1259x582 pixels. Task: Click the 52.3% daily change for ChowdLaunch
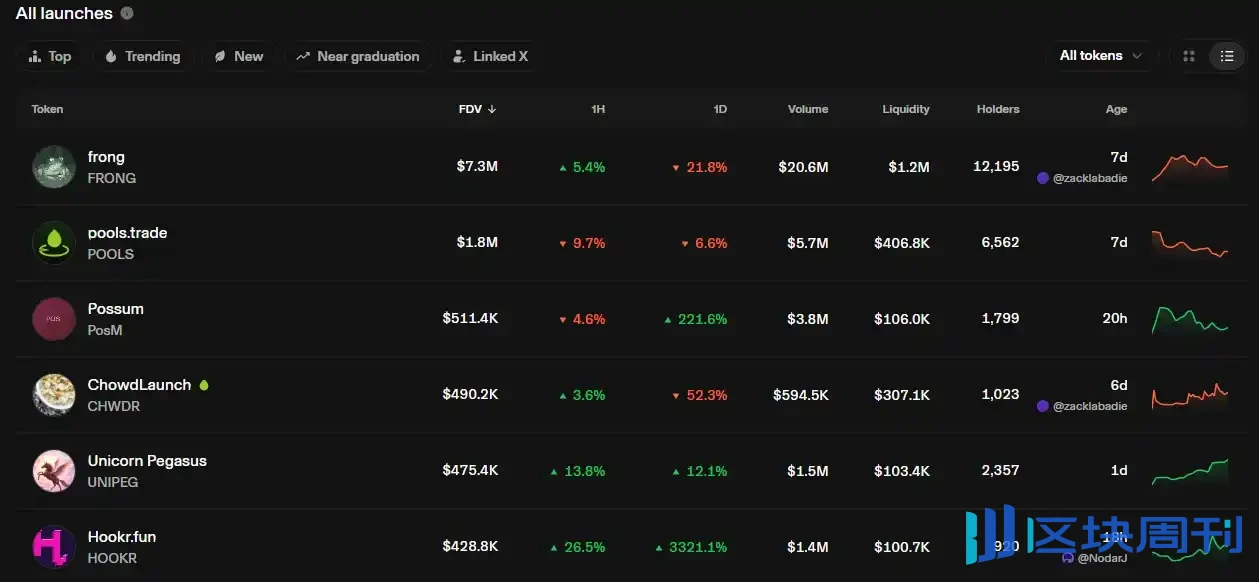tap(700, 395)
